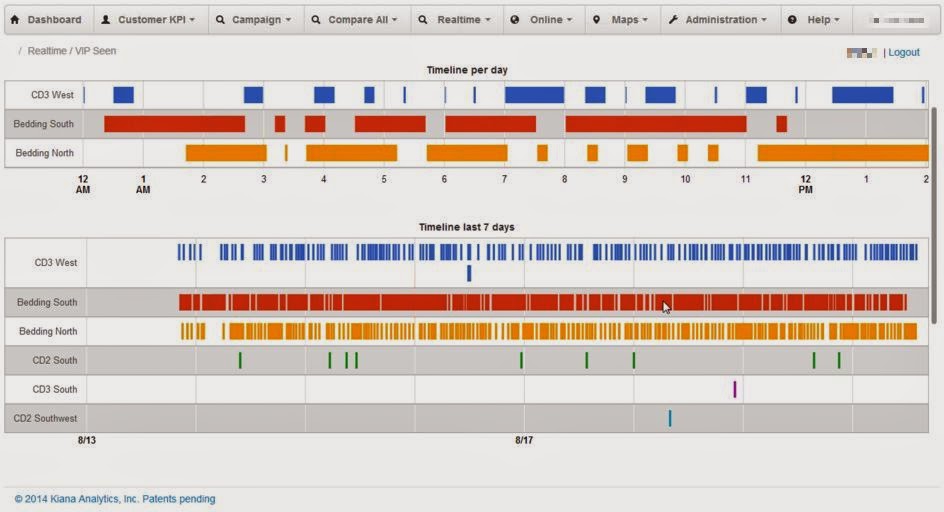Click the teal CD2 Southwest timeline marker
This screenshot has height=512, width=944.
click(669, 418)
